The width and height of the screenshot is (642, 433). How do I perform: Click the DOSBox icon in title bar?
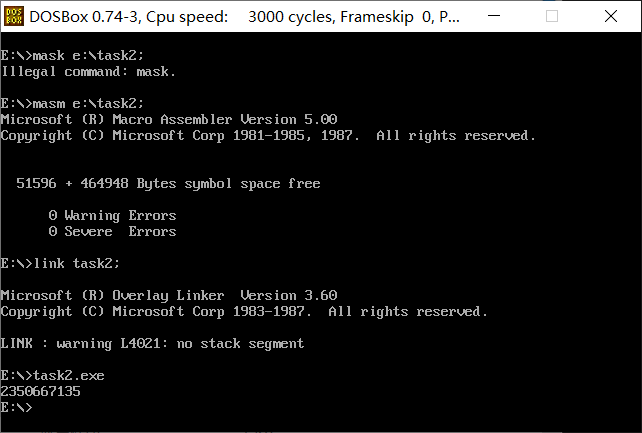[14, 16]
